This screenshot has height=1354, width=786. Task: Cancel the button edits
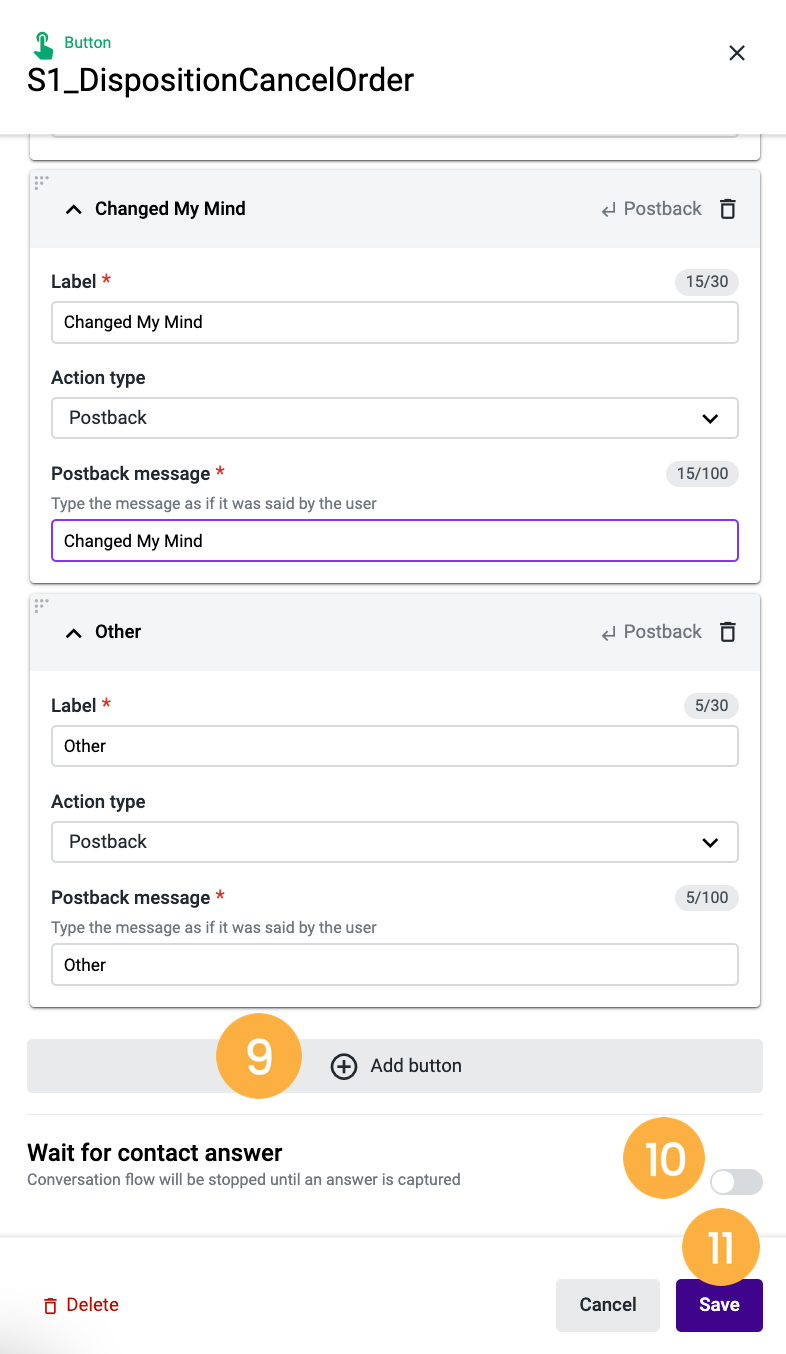tap(608, 1305)
